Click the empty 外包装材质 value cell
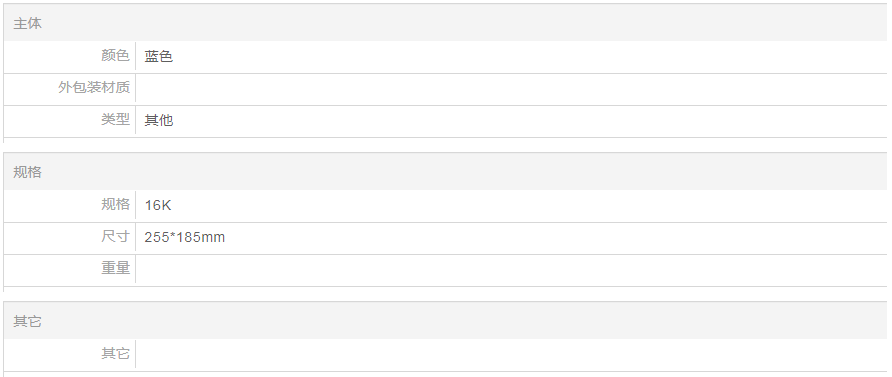 511,89
